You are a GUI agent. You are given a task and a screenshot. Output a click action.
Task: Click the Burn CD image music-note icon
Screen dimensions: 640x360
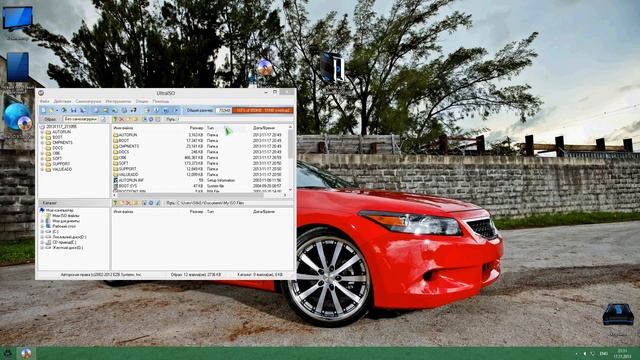click(x=133, y=110)
